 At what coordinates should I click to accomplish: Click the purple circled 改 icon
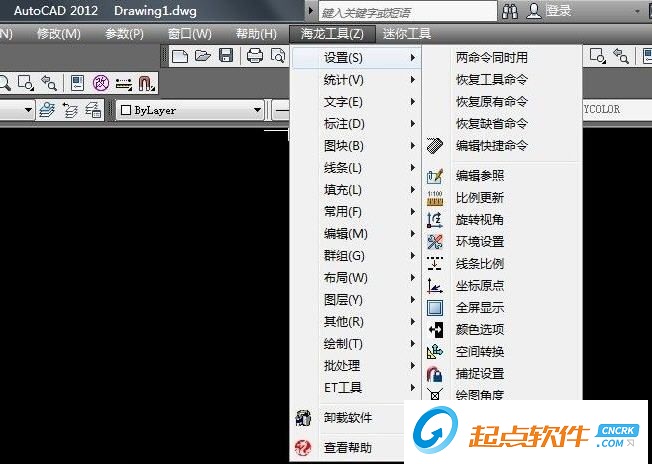(x=101, y=83)
